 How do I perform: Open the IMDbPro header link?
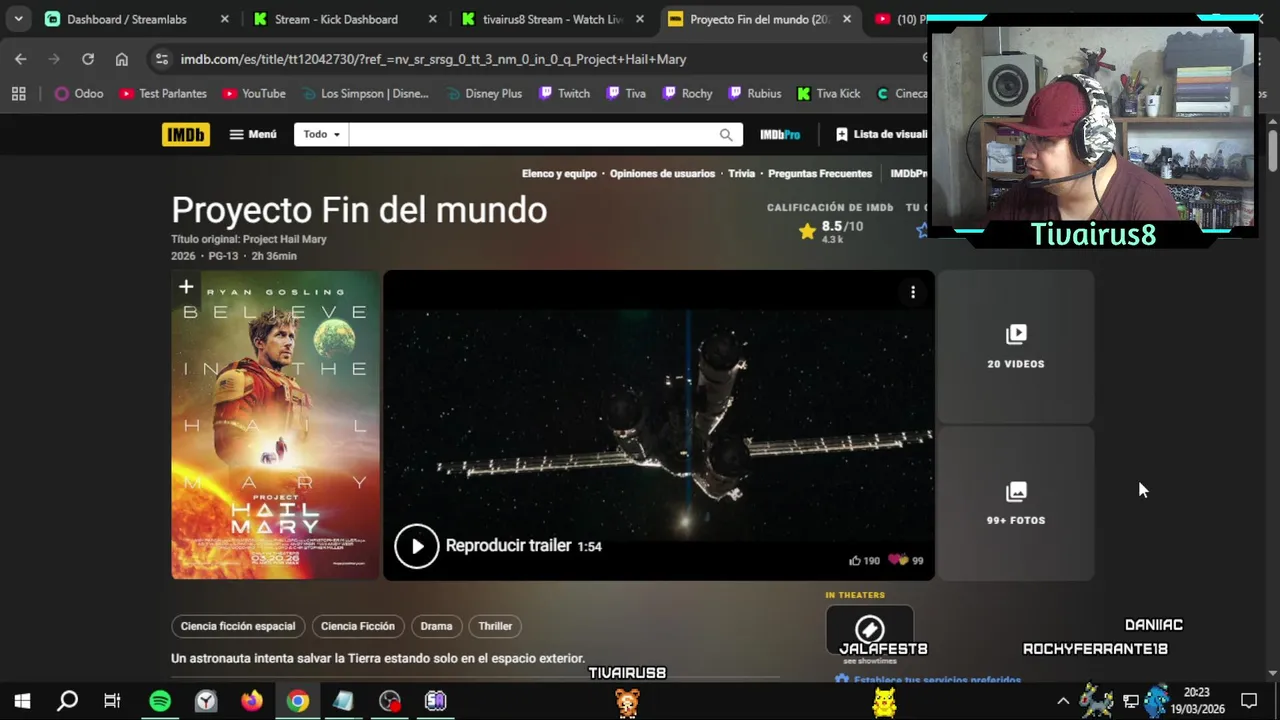click(780, 134)
